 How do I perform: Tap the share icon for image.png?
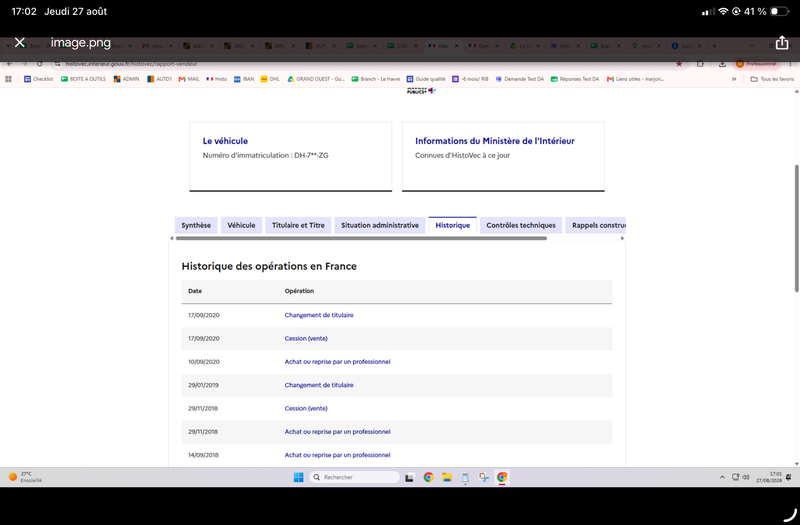782,43
